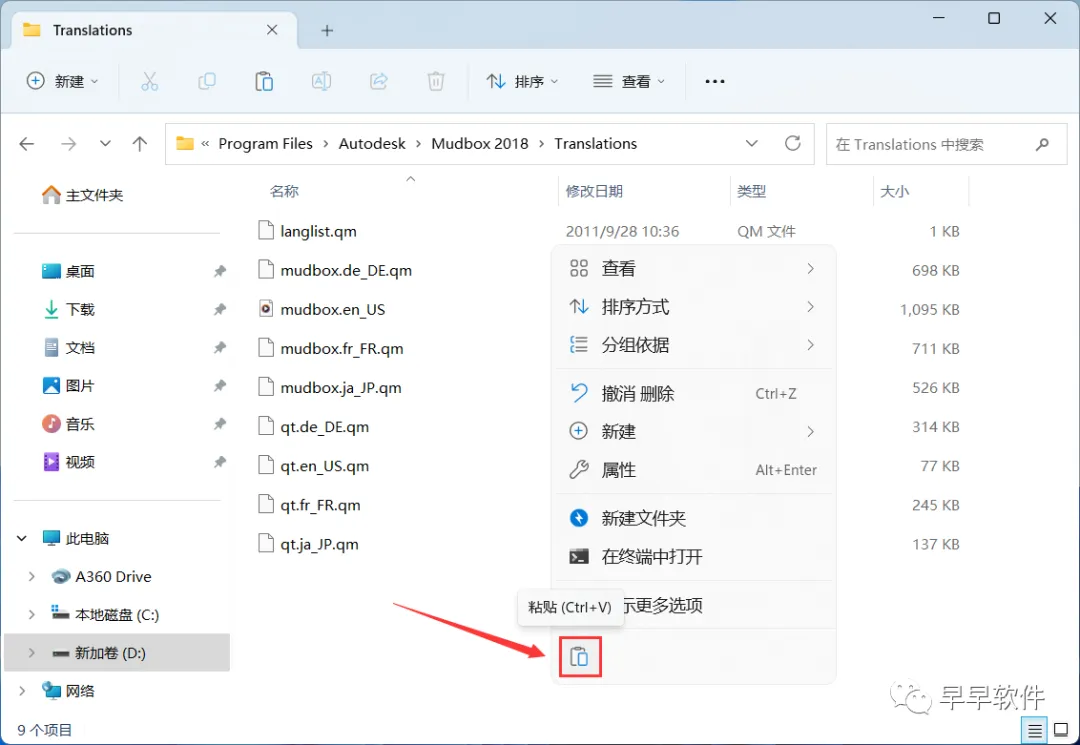The height and width of the screenshot is (745, 1080).
Task: Expand the 网络 node
Action: 22,691
